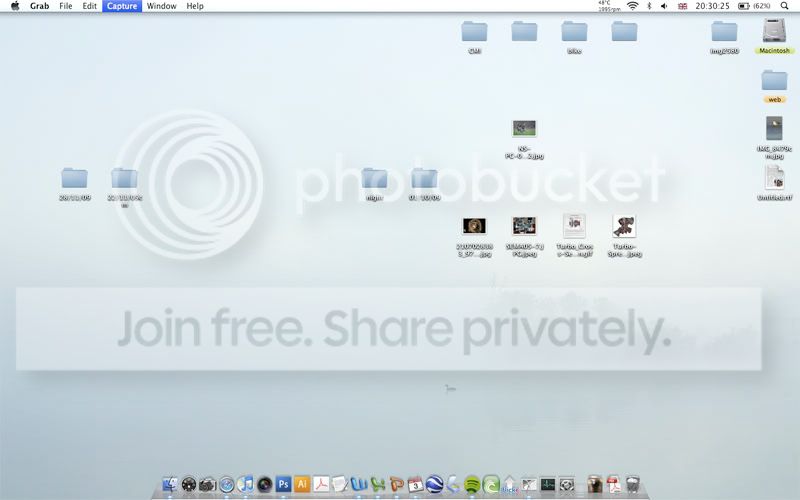This screenshot has width=800, height=500.
Task: Launch Google Earth from the dock
Action: (434, 484)
